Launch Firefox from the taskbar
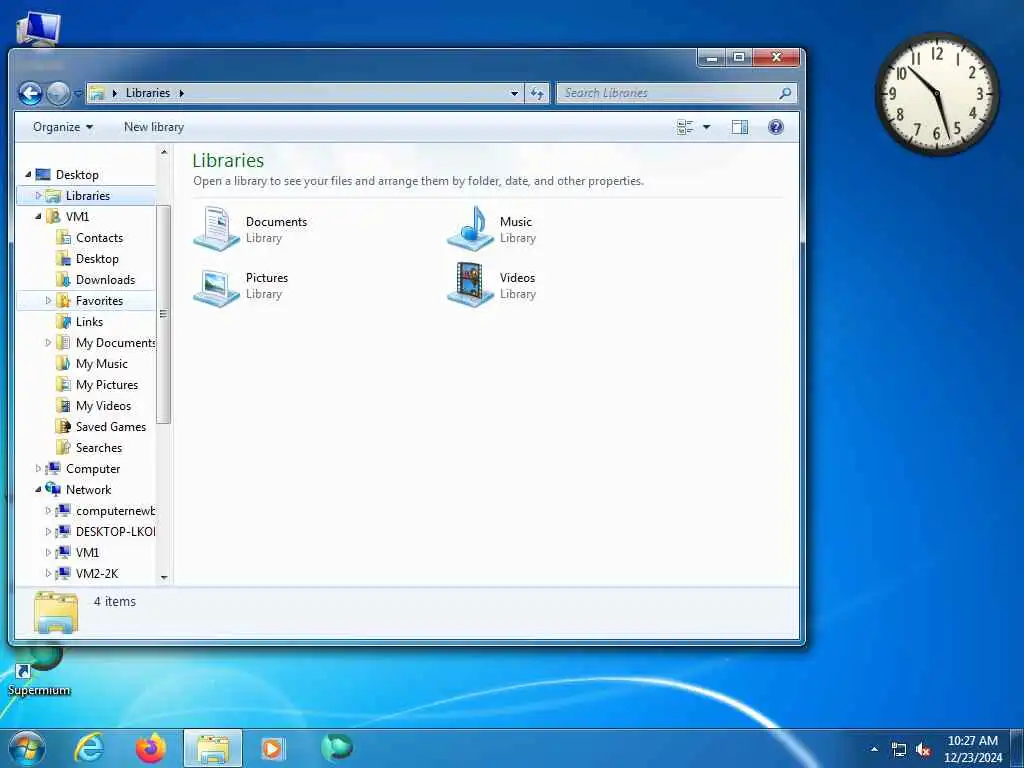 [x=151, y=748]
